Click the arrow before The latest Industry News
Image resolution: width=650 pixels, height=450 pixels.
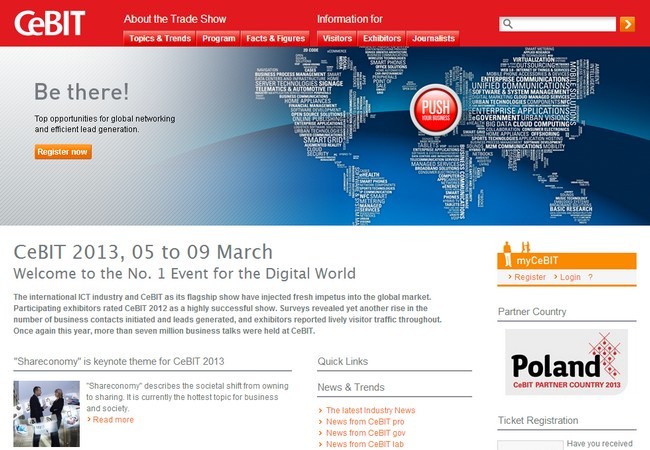pyautogui.click(x=320, y=410)
